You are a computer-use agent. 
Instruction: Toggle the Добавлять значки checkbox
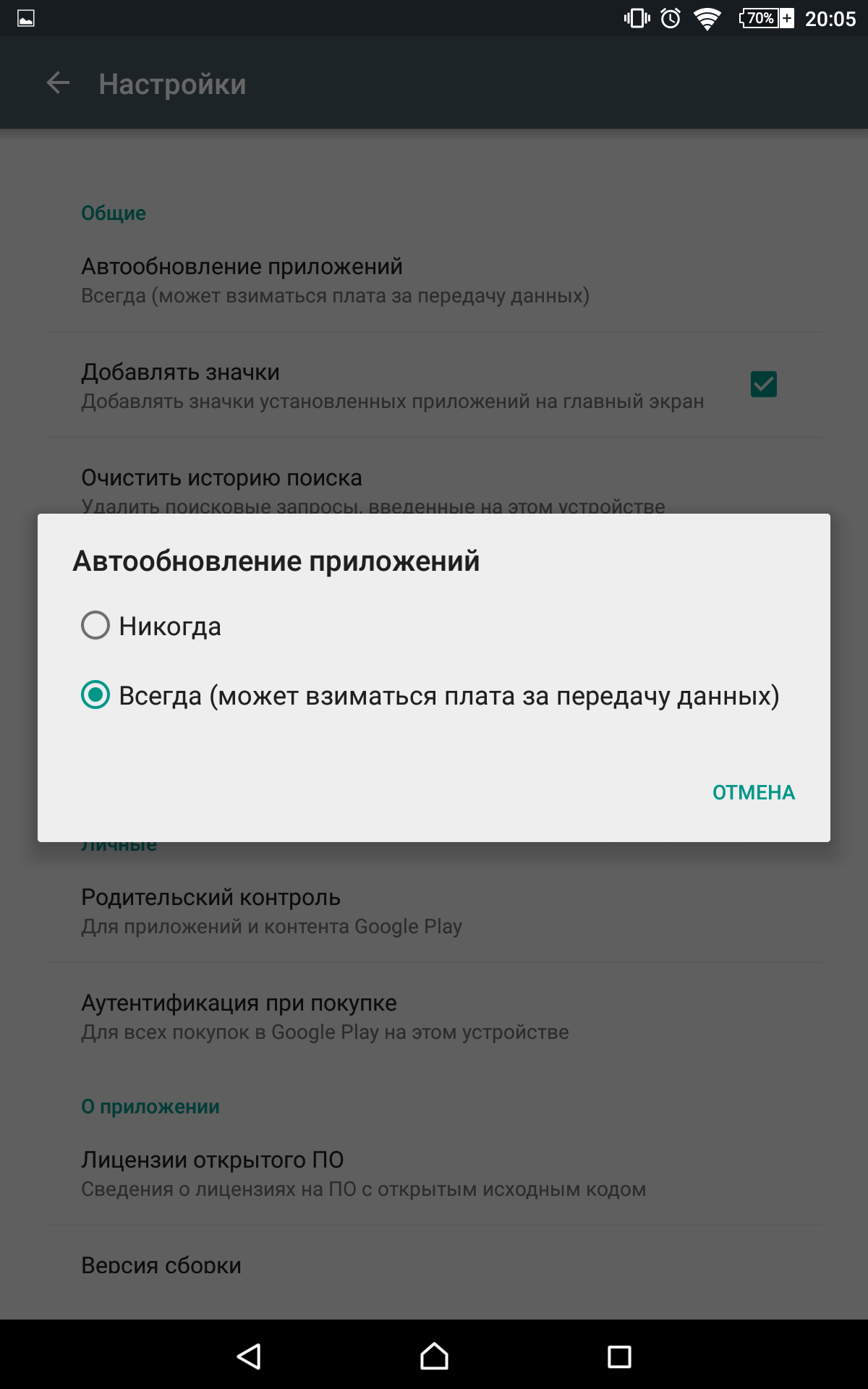(764, 384)
